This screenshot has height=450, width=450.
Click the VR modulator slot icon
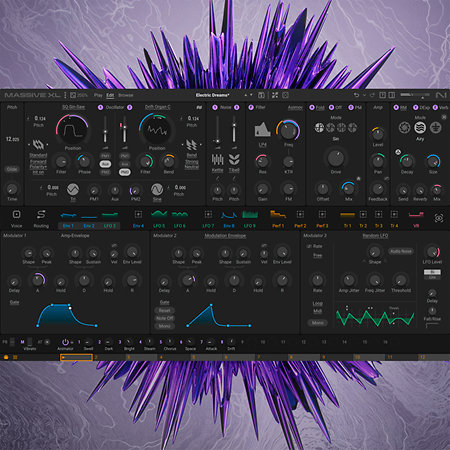(416, 214)
